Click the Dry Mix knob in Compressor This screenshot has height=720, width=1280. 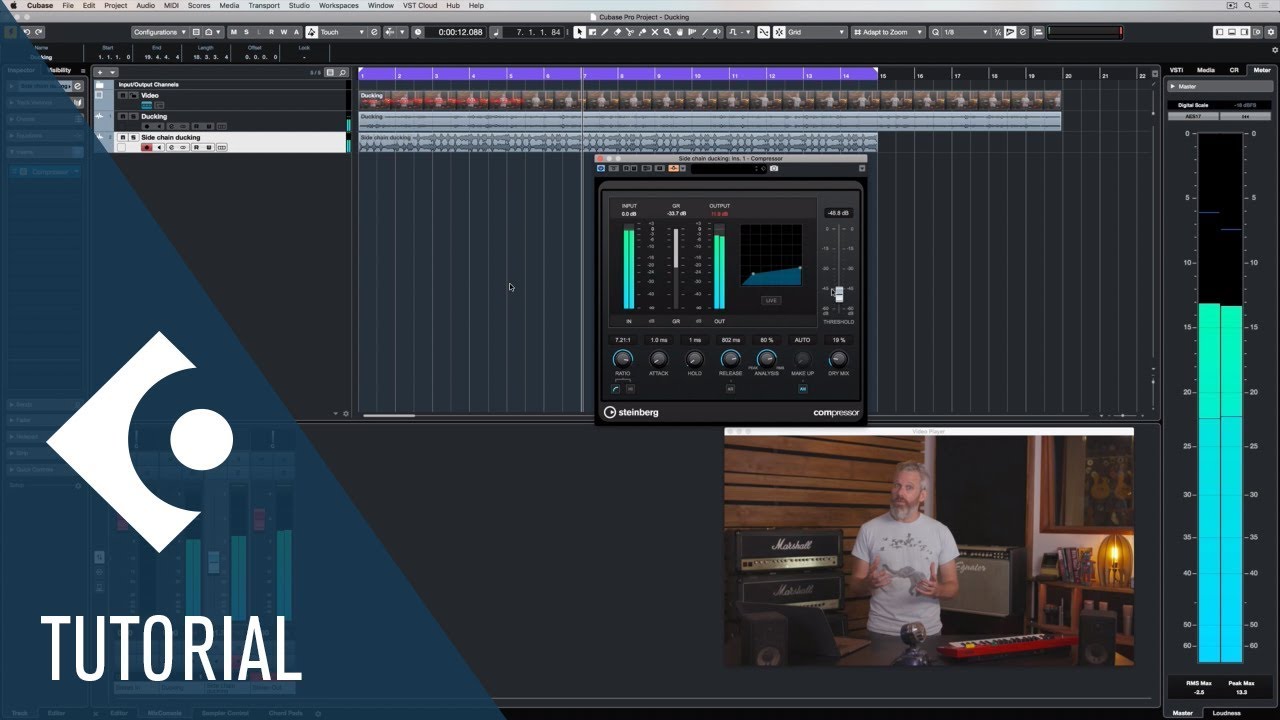point(838,358)
